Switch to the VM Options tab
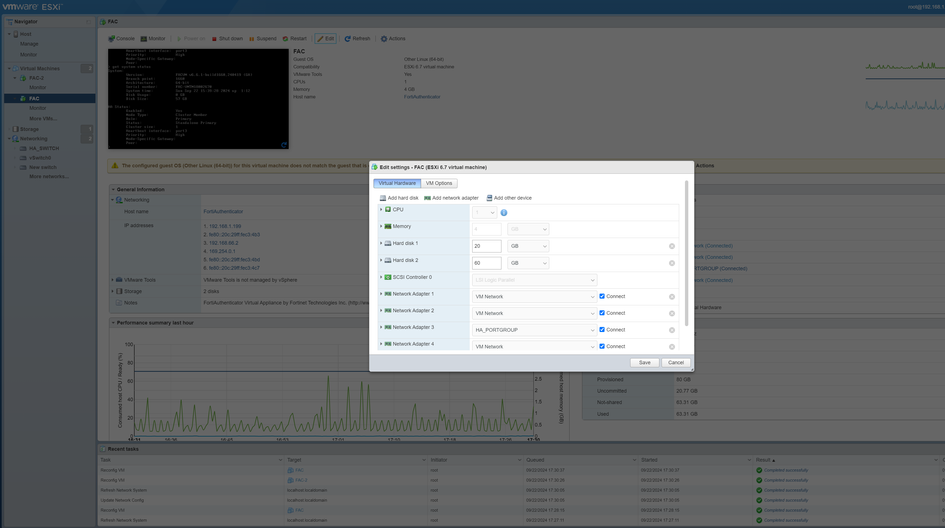Viewport: 945px width, 528px height. coord(439,183)
